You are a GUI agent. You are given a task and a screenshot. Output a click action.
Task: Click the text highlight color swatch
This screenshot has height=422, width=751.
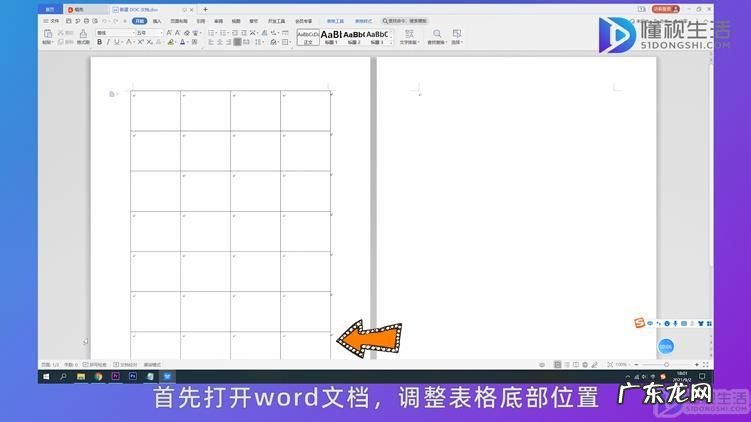point(171,42)
